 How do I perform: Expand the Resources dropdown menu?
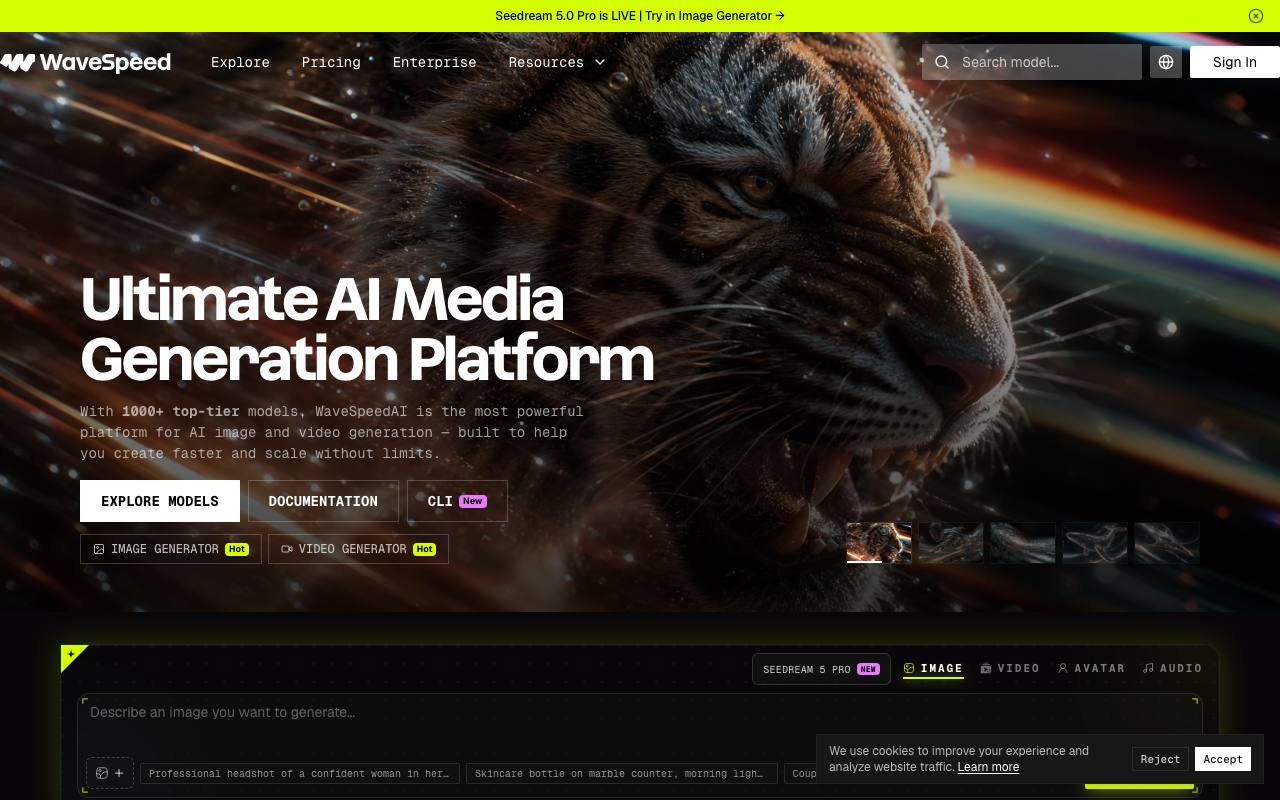point(557,62)
